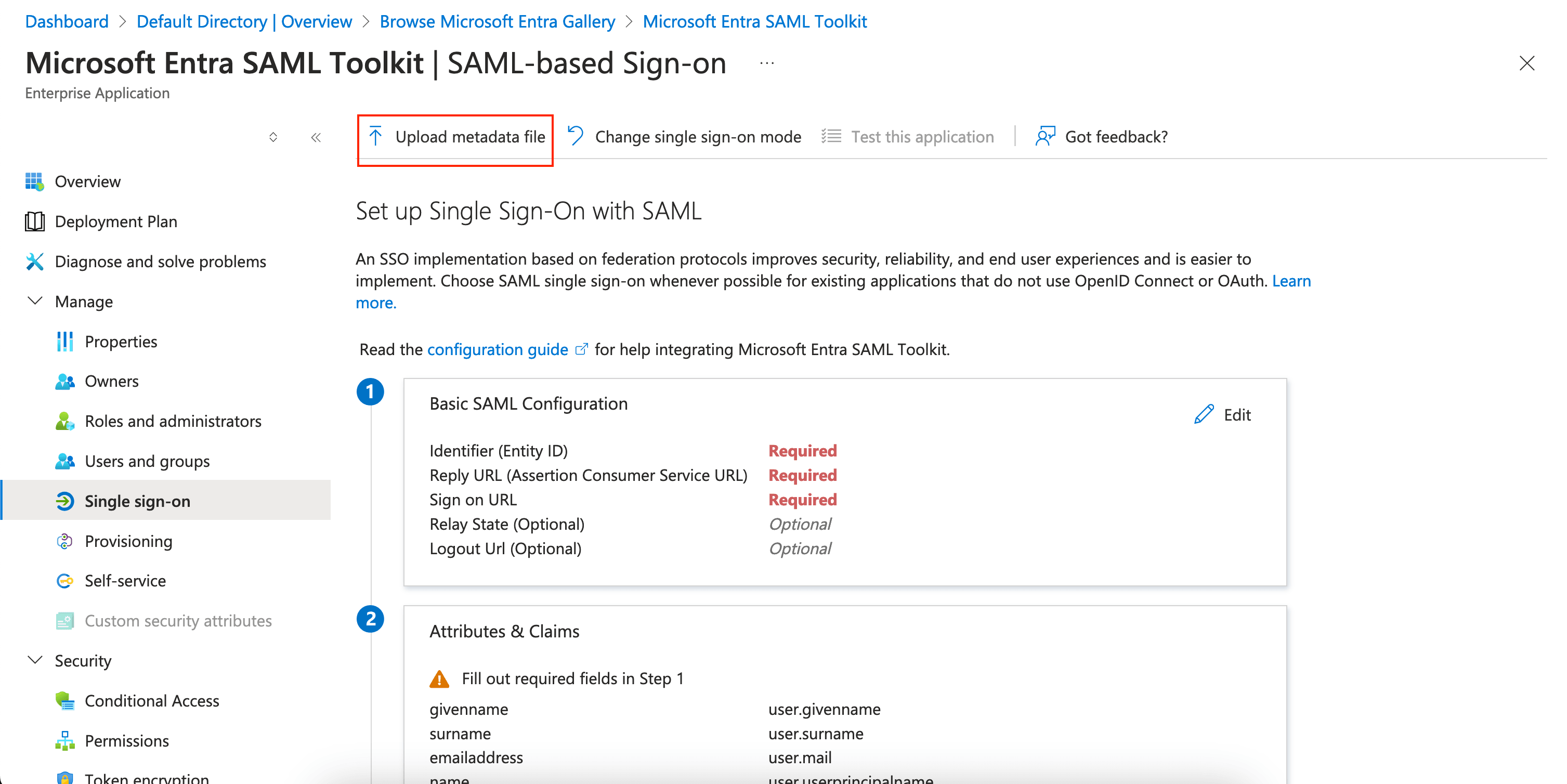Click the Deployment Plan book icon
Viewport: 1567px width, 784px height.
coord(35,221)
